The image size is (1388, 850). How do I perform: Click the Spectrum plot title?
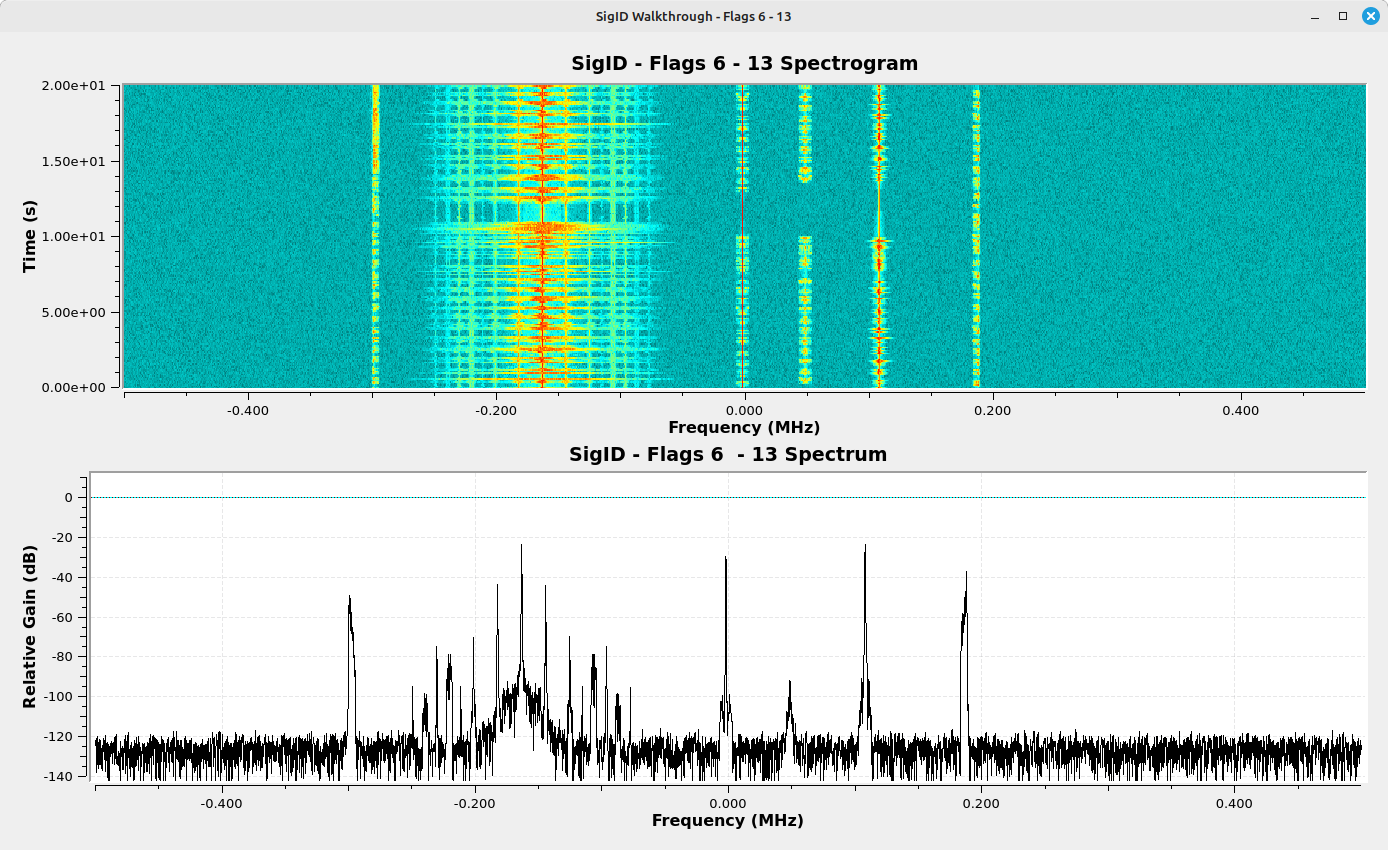[727, 454]
